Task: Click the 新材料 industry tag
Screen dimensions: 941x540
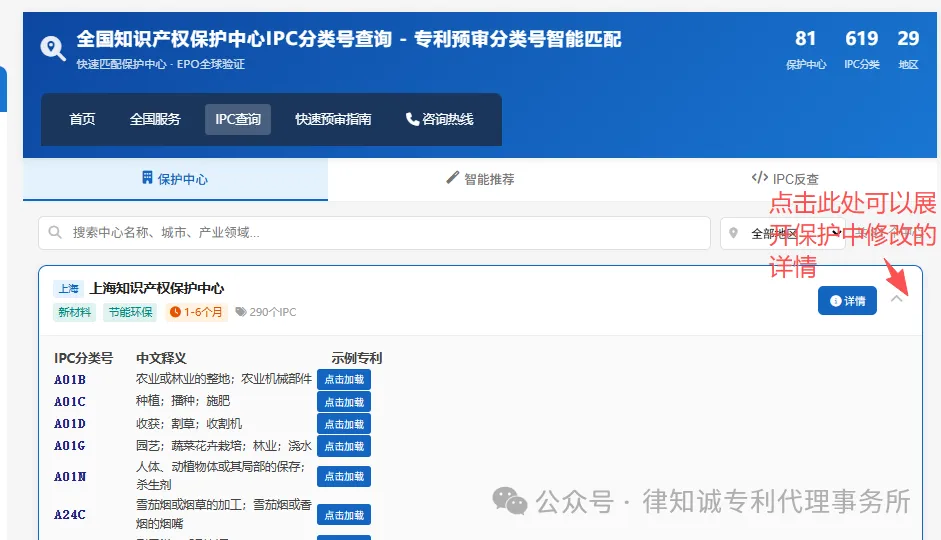Action: pyautogui.click(x=74, y=312)
